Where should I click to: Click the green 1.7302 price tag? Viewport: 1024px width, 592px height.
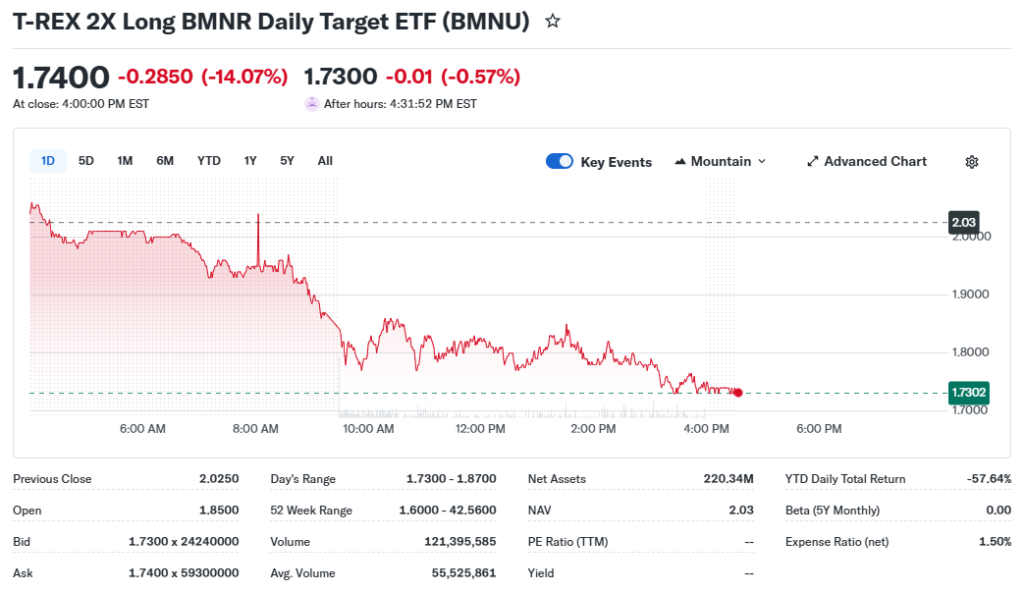(x=968, y=393)
